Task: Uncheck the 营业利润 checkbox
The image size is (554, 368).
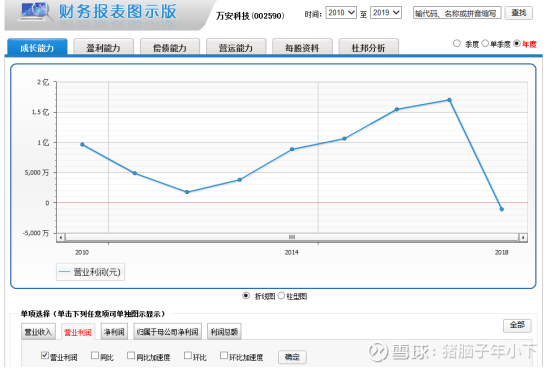Action: (x=45, y=355)
